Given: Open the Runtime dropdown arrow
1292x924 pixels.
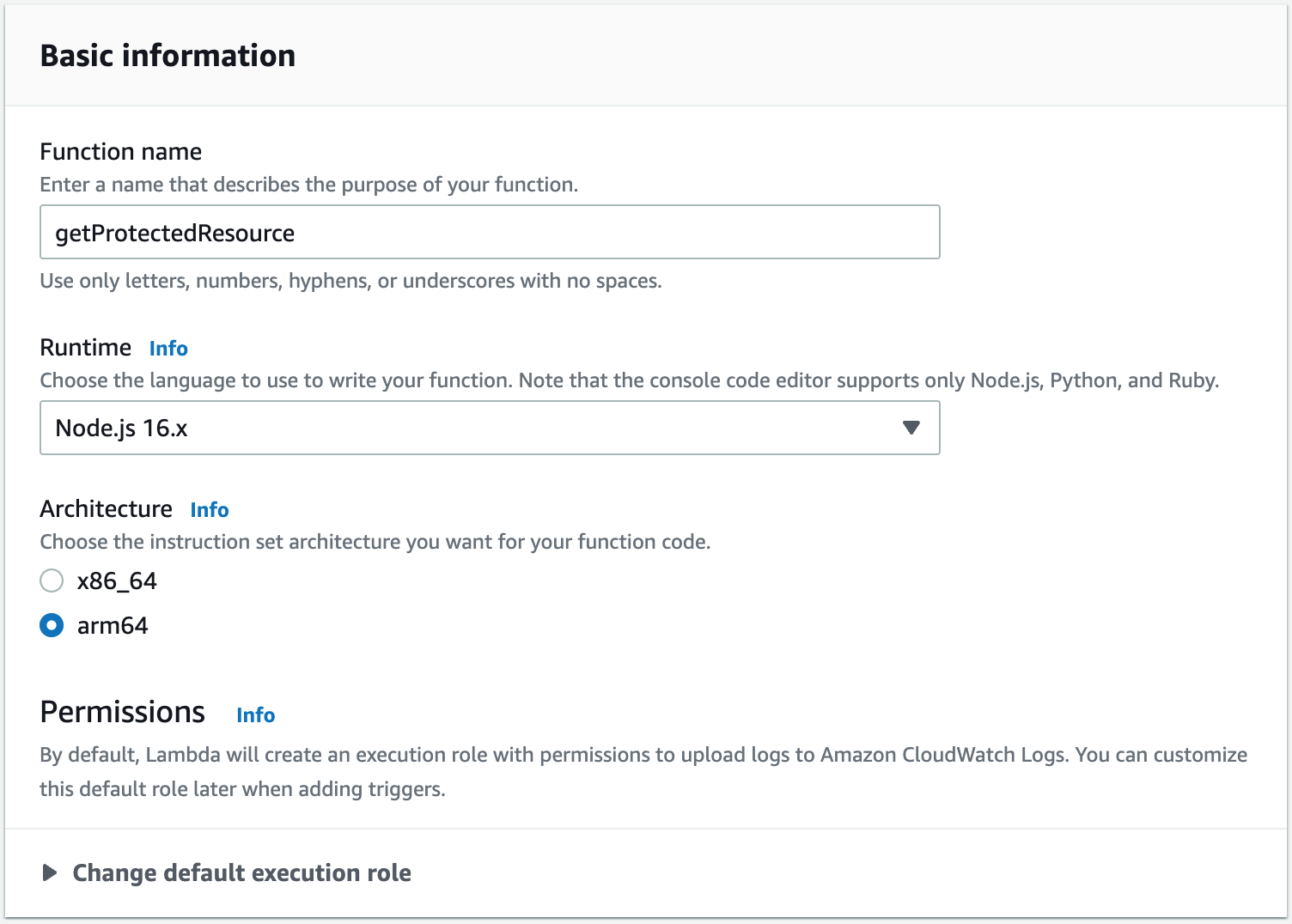Looking at the screenshot, I should [x=911, y=428].
